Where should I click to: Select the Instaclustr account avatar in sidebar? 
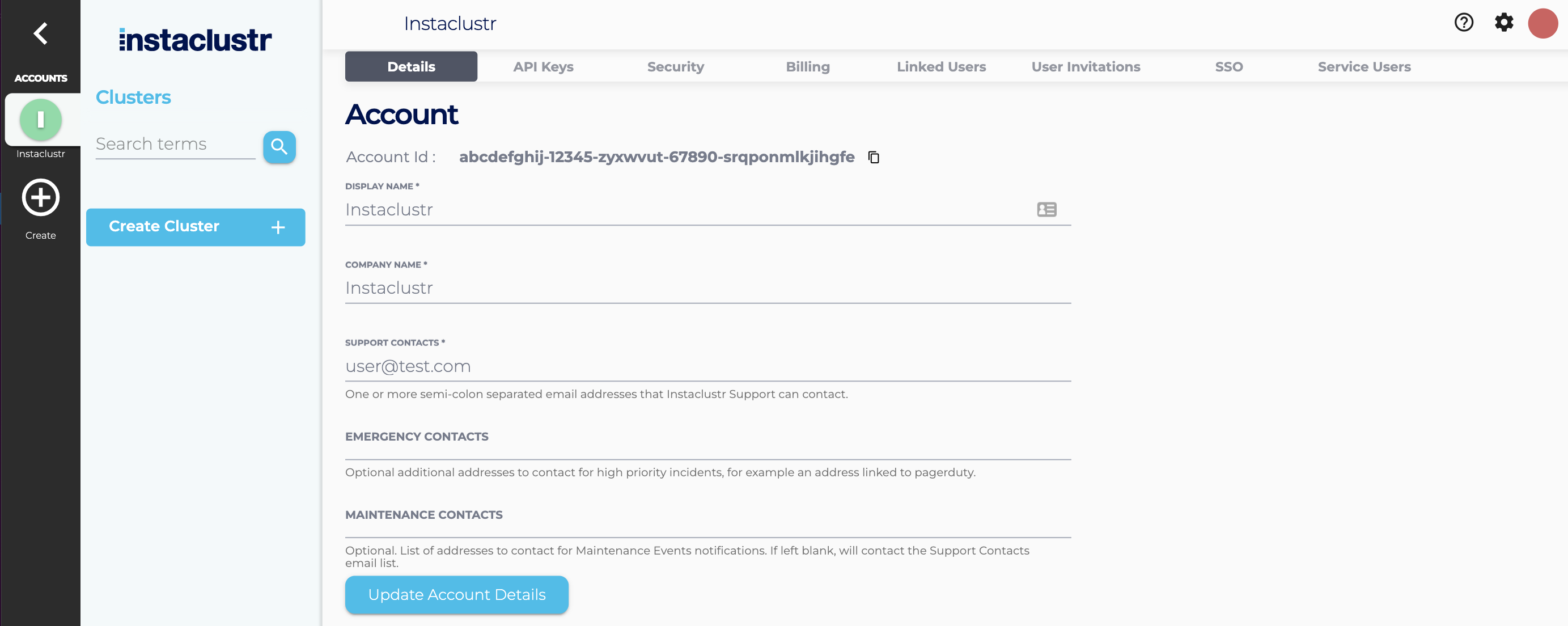(x=40, y=120)
